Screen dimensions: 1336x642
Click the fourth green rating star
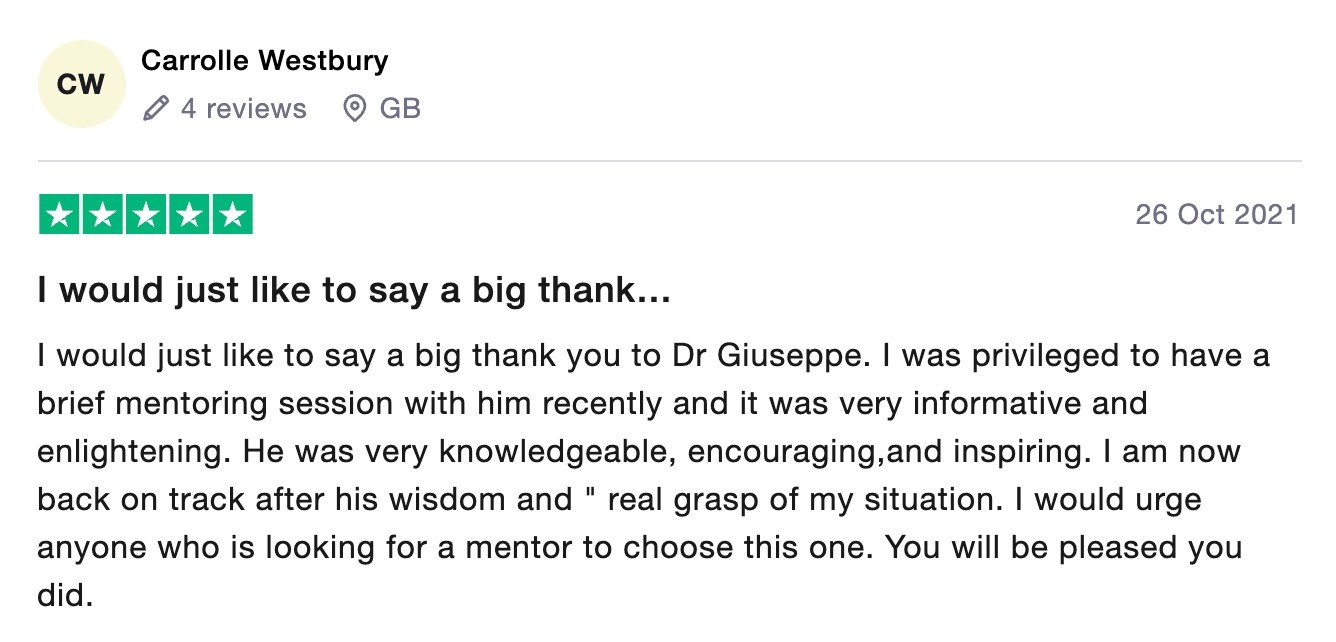[189, 215]
